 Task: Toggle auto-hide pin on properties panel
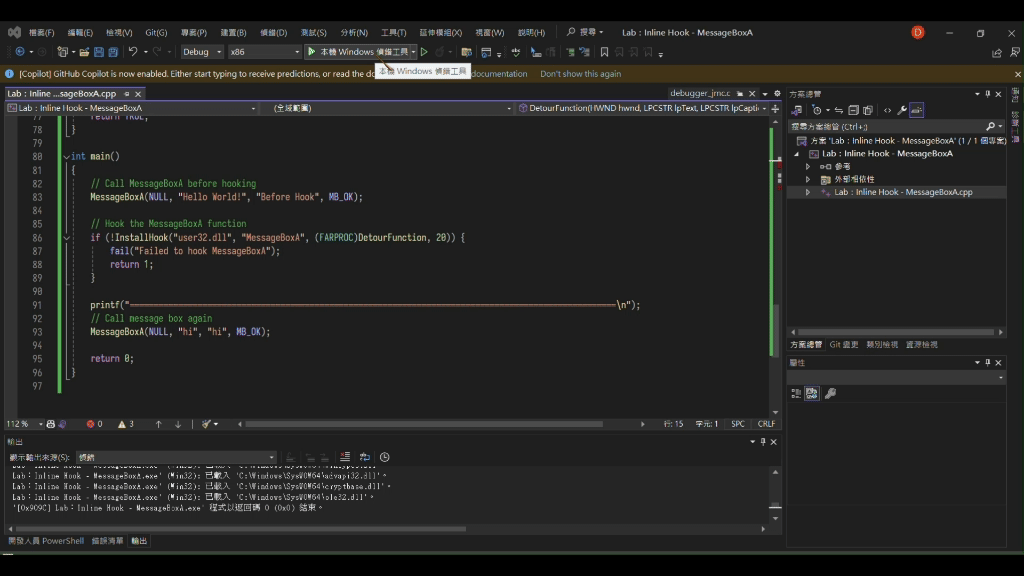987,362
